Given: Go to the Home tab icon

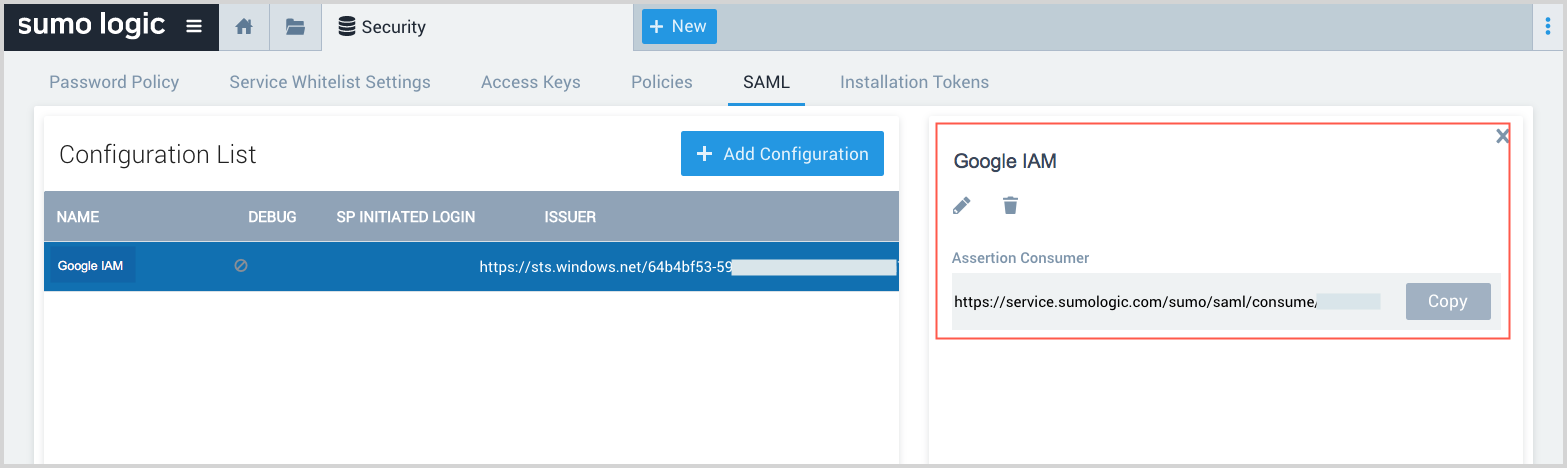Looking at the screenshot, I should click(x=244, y=27).
